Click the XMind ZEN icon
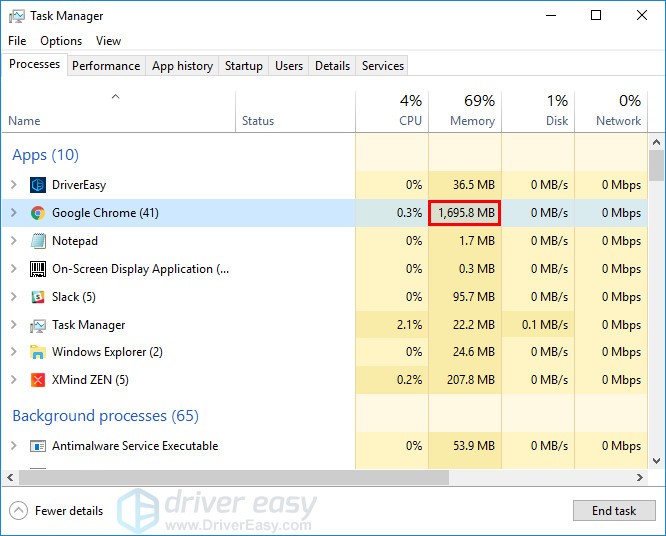Image resolution: width=666 pixels, height=536 pixels. (38, 380)
